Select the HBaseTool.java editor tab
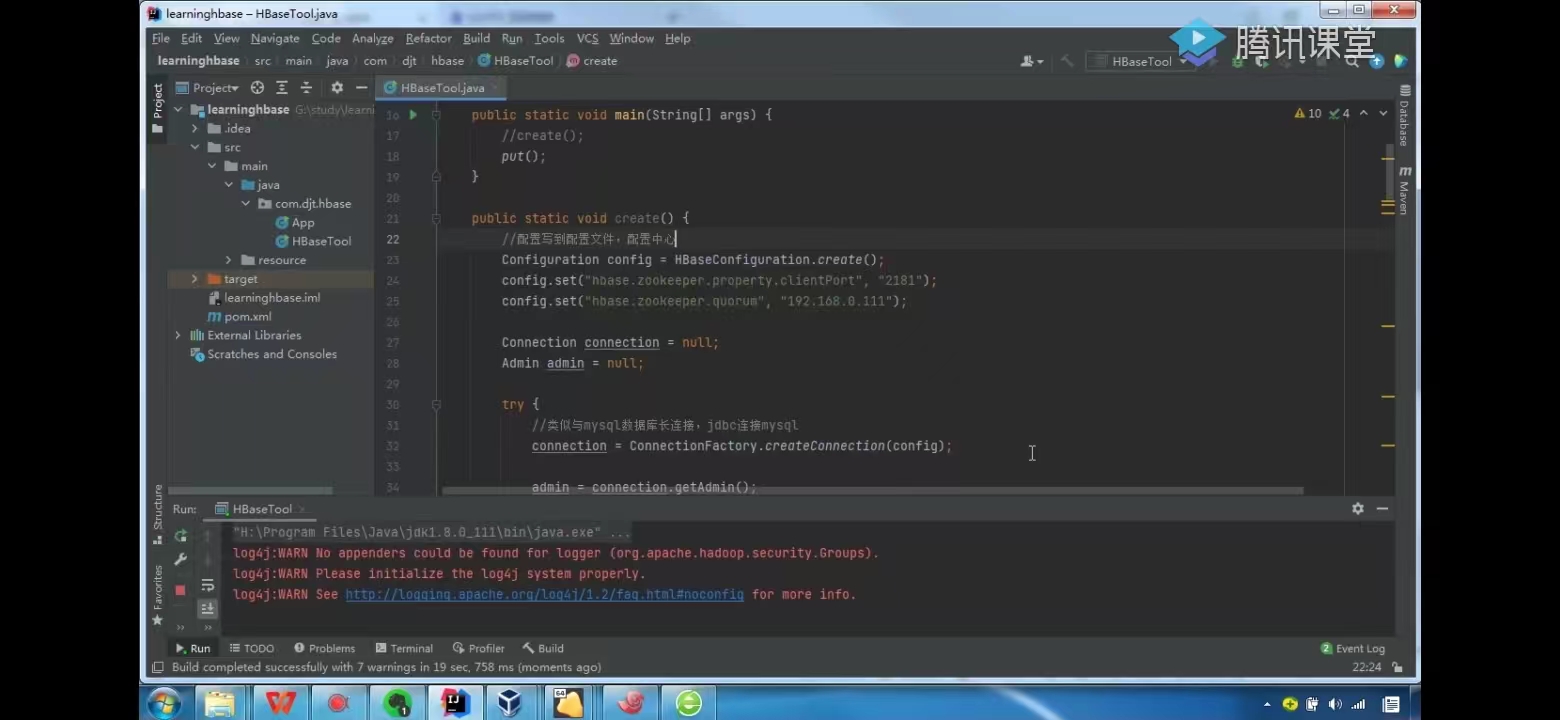The image size is (1560, 720). tap(441, 88)
